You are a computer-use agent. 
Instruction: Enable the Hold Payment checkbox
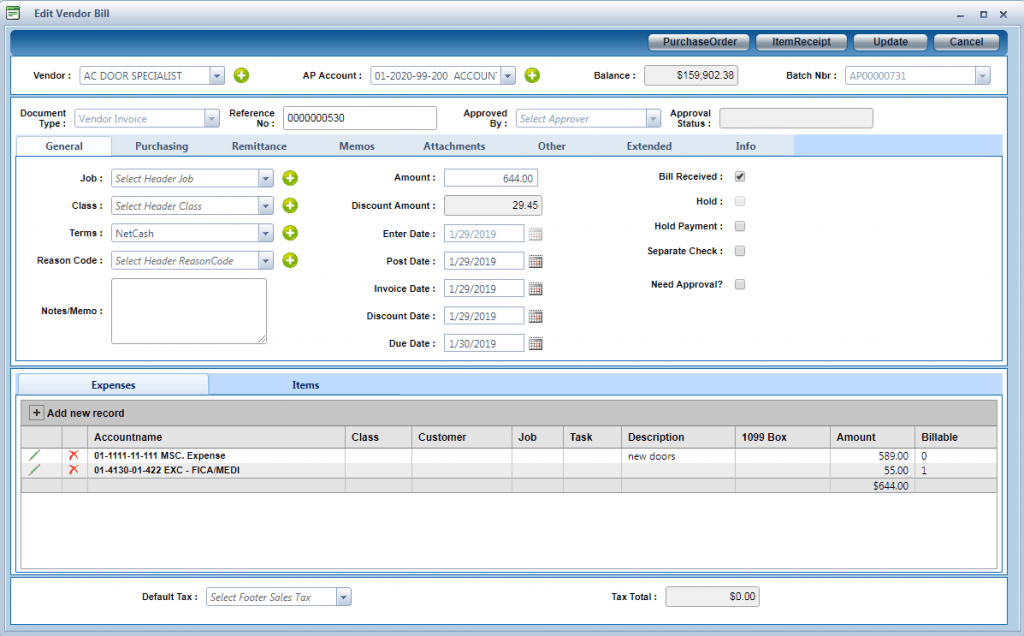[740, 226]
